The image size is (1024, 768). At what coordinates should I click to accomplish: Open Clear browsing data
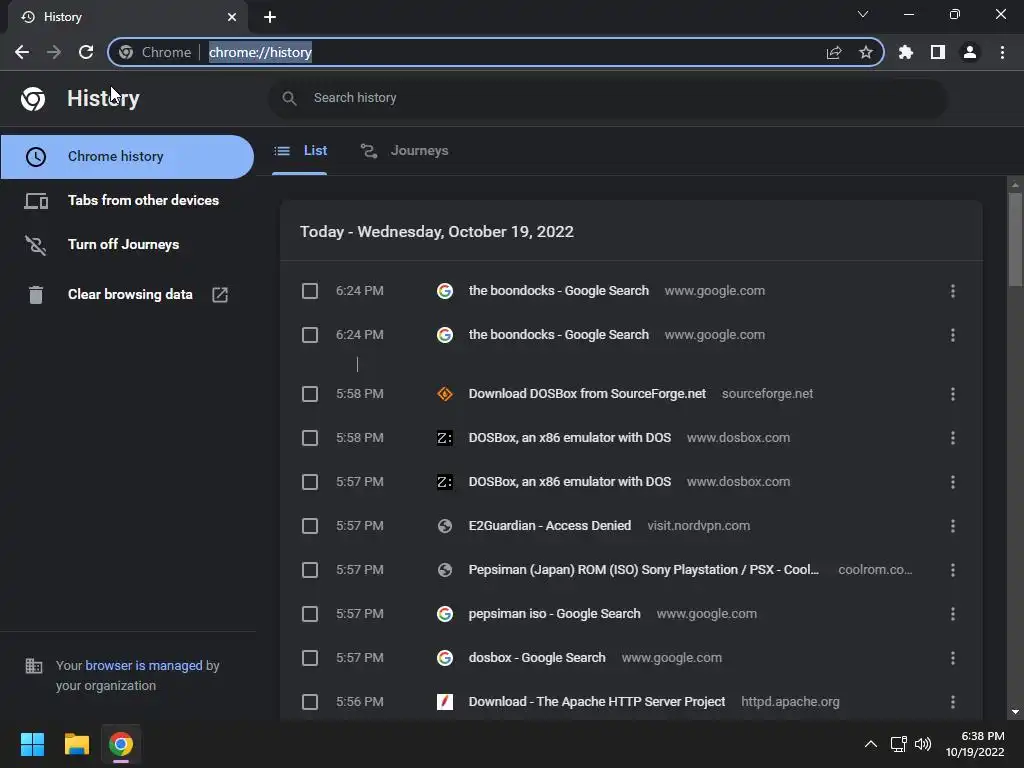tap(127, 295)
